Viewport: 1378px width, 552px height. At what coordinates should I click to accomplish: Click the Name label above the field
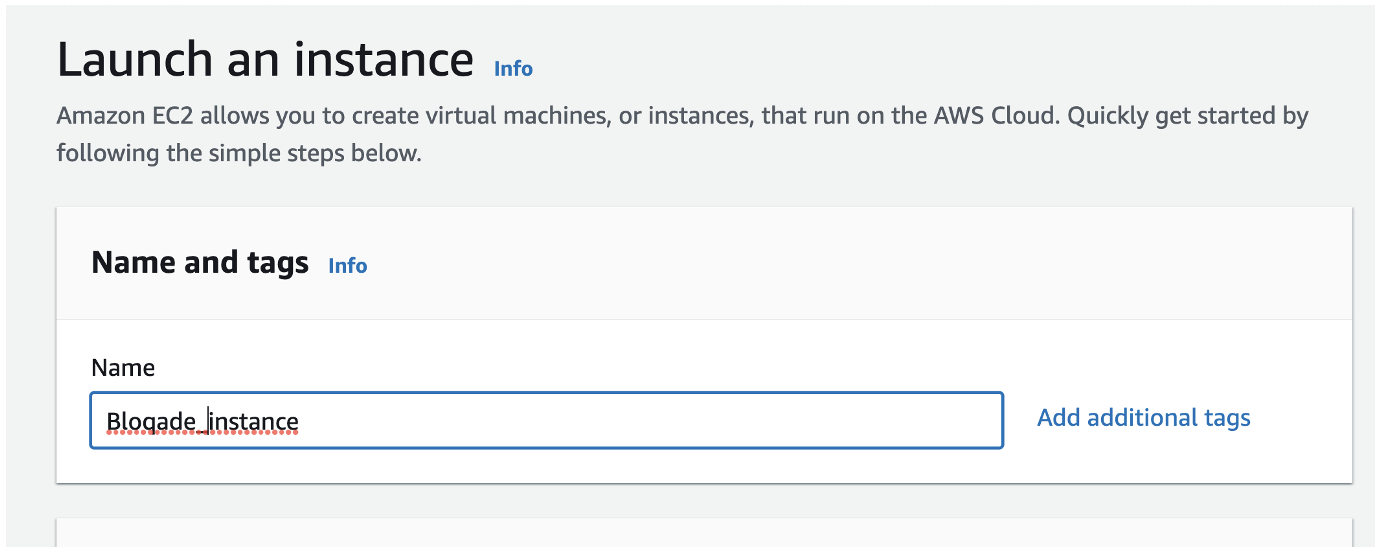click(x=123, y=368)
